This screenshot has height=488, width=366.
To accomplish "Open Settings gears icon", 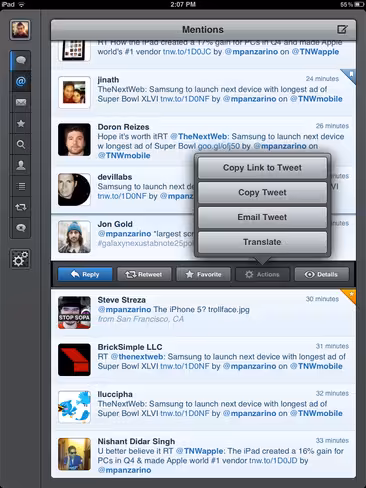I will point(20,259).
